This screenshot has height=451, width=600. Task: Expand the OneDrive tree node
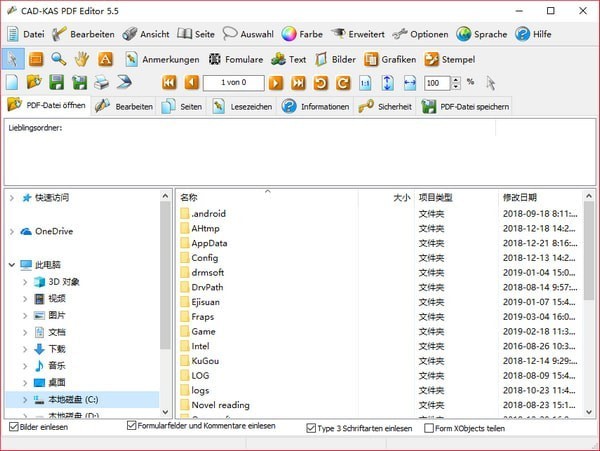coord(12,231)
